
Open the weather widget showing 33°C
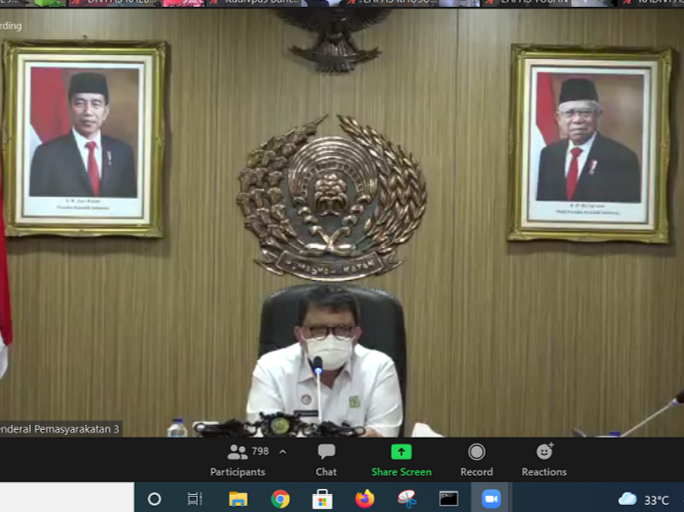pyautogui.click(x=644, y=499)
